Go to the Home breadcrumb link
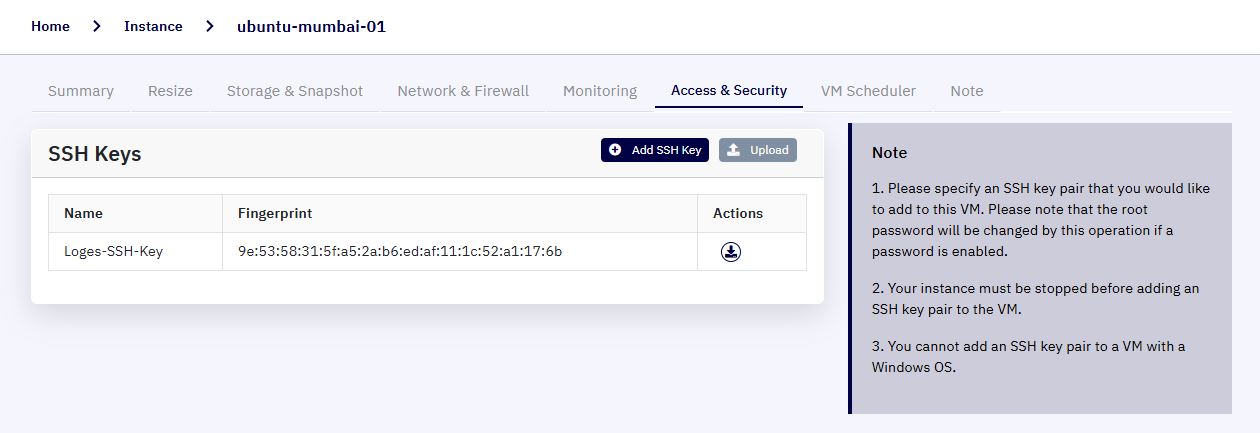The width and height of the screenshot is (1260, 433). click(50, 27)
